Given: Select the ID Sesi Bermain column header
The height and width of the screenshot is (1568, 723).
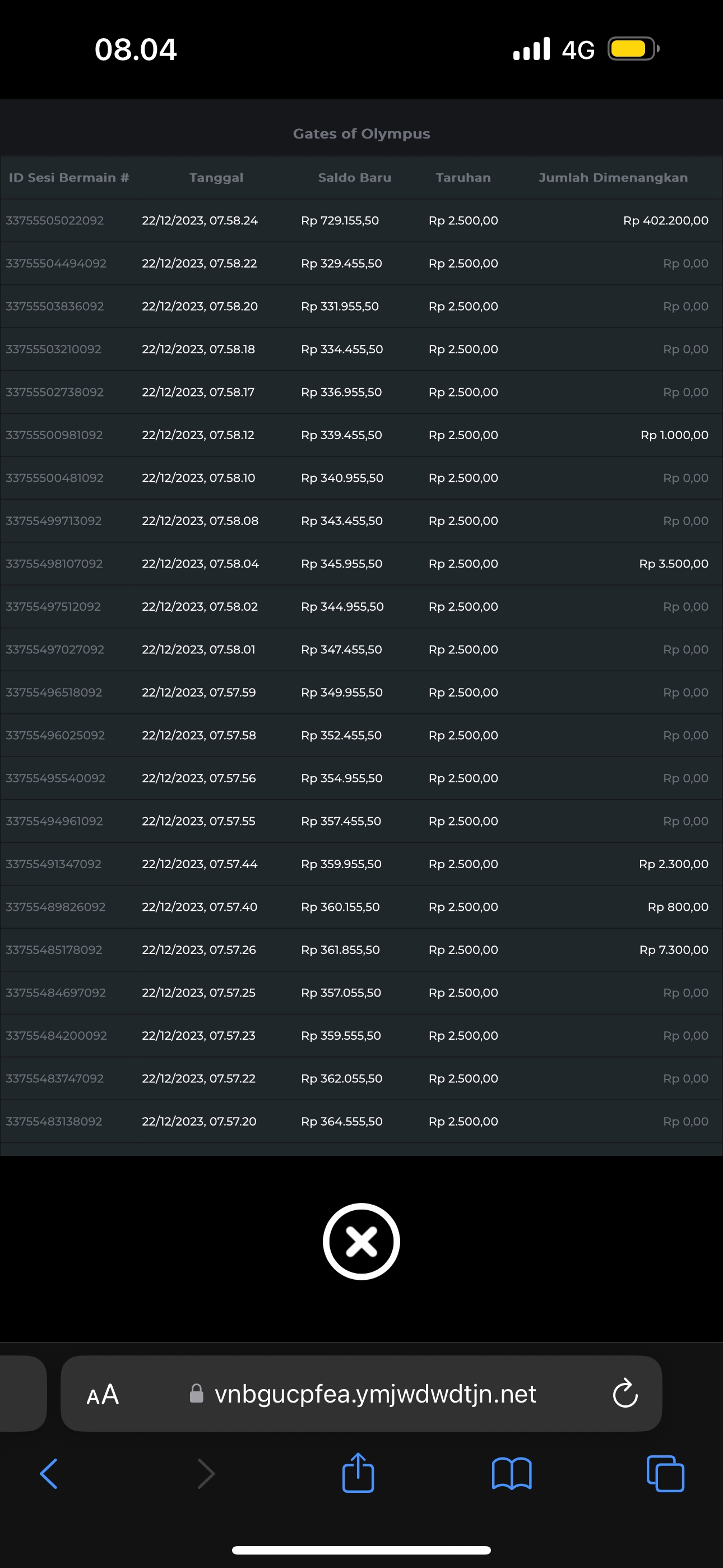Looking at the screenshot, I should (69, 178).
